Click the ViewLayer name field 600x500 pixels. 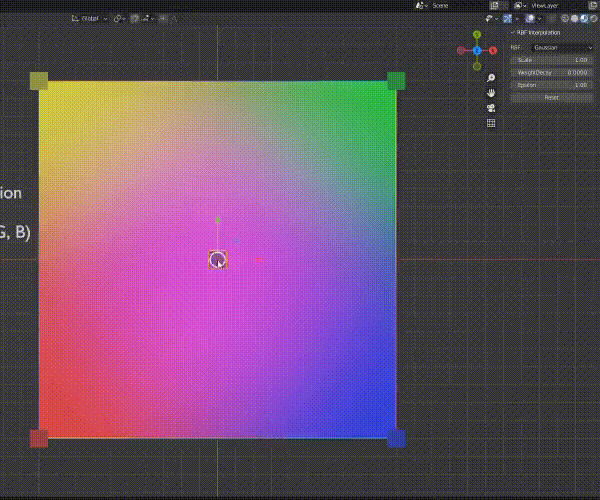[x=556, y=5]
